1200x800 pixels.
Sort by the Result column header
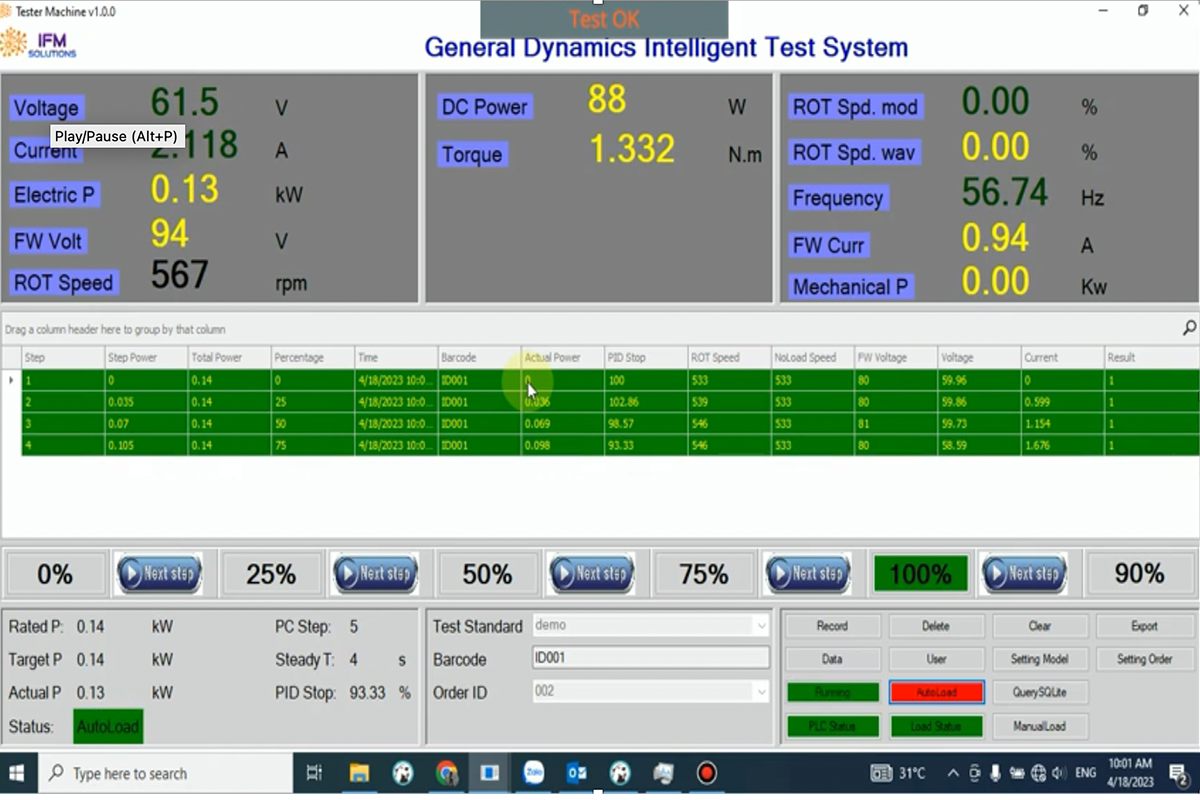pos(1151,357)
